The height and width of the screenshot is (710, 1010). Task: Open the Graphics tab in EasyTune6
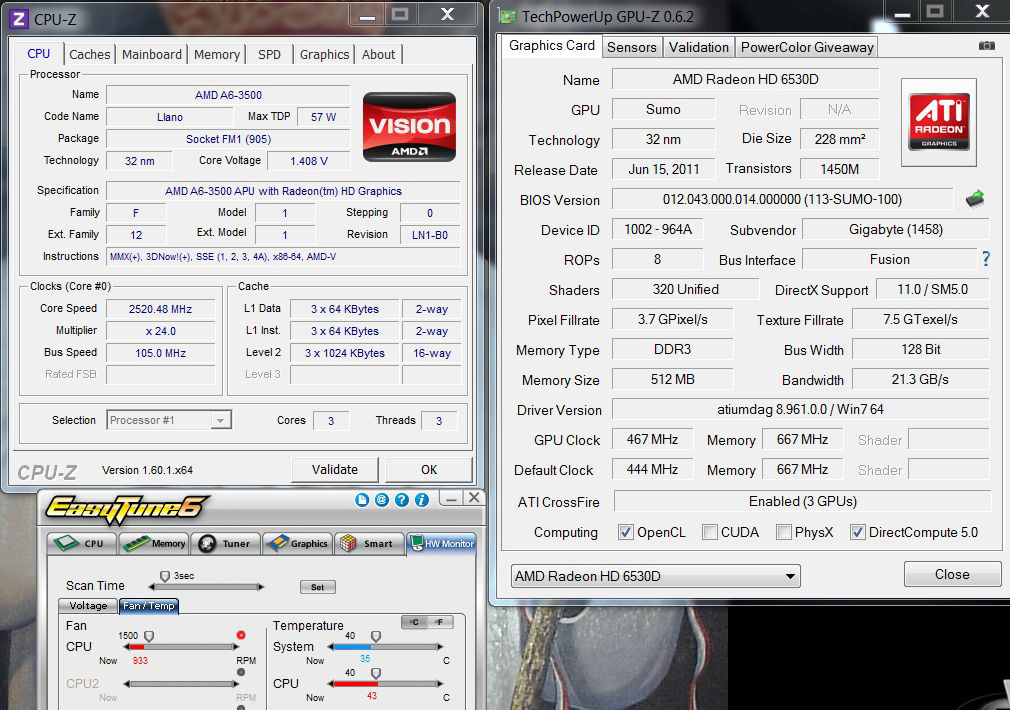tap(298, 544)
